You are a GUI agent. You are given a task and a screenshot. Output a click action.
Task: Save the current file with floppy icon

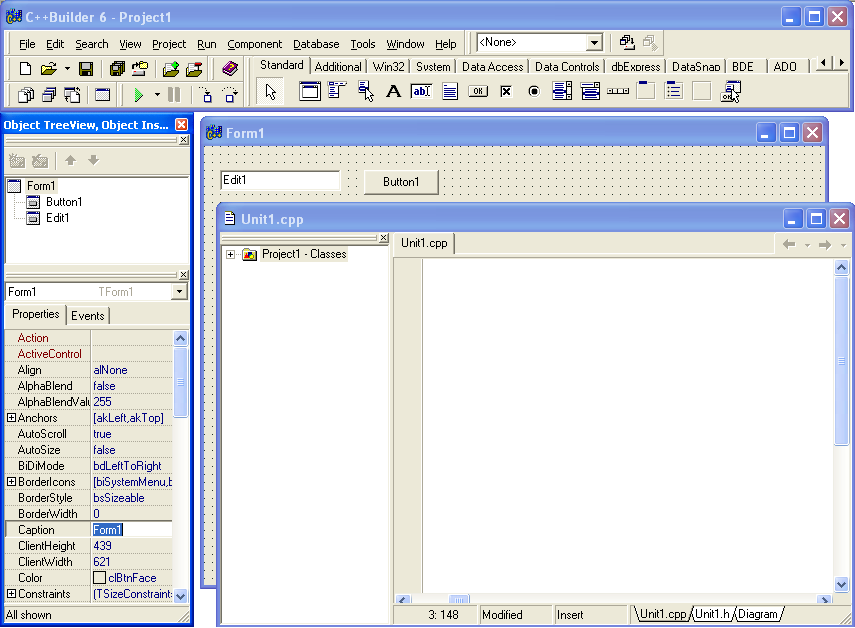pos(86,69)
